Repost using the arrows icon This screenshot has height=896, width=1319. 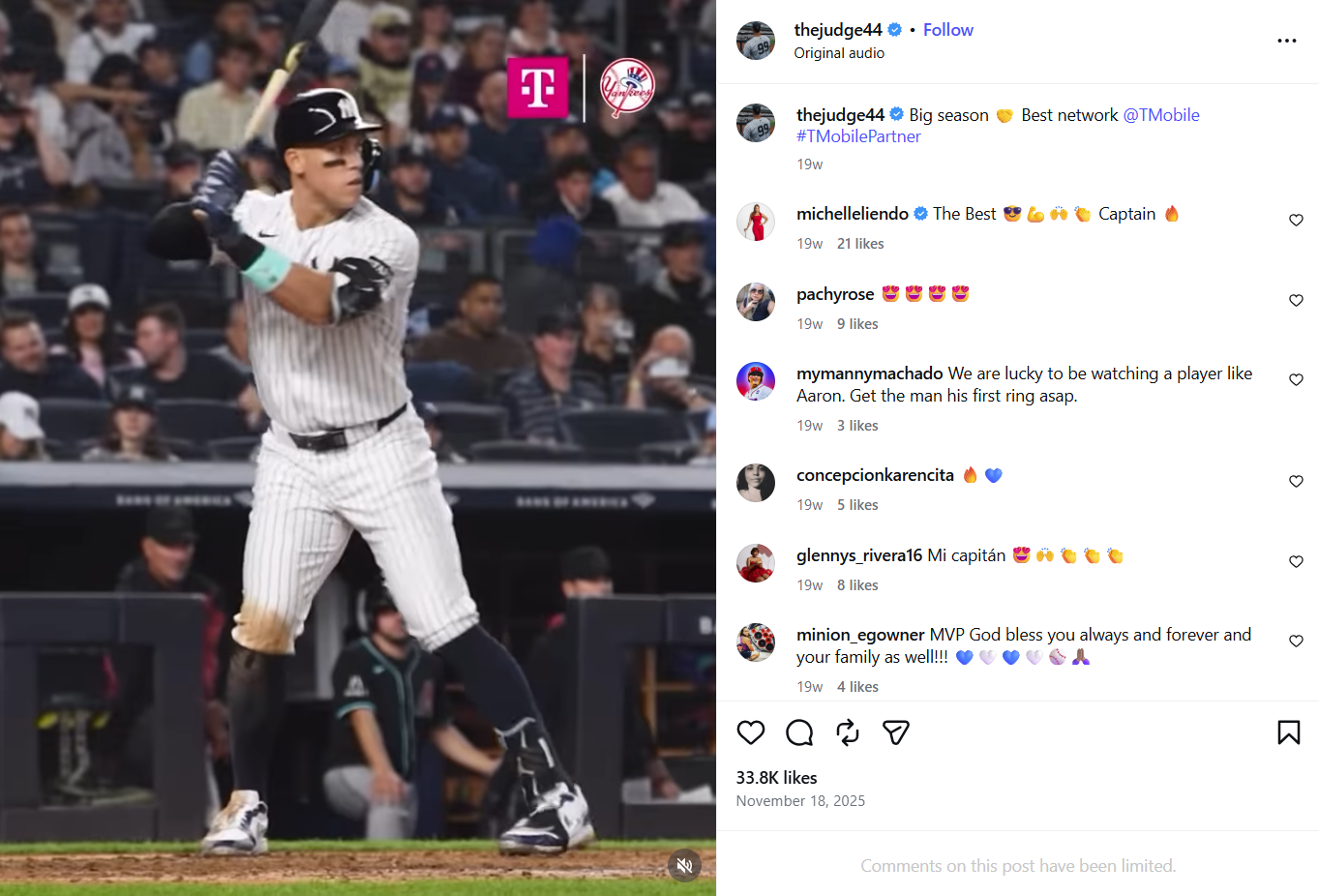point(848,732)
